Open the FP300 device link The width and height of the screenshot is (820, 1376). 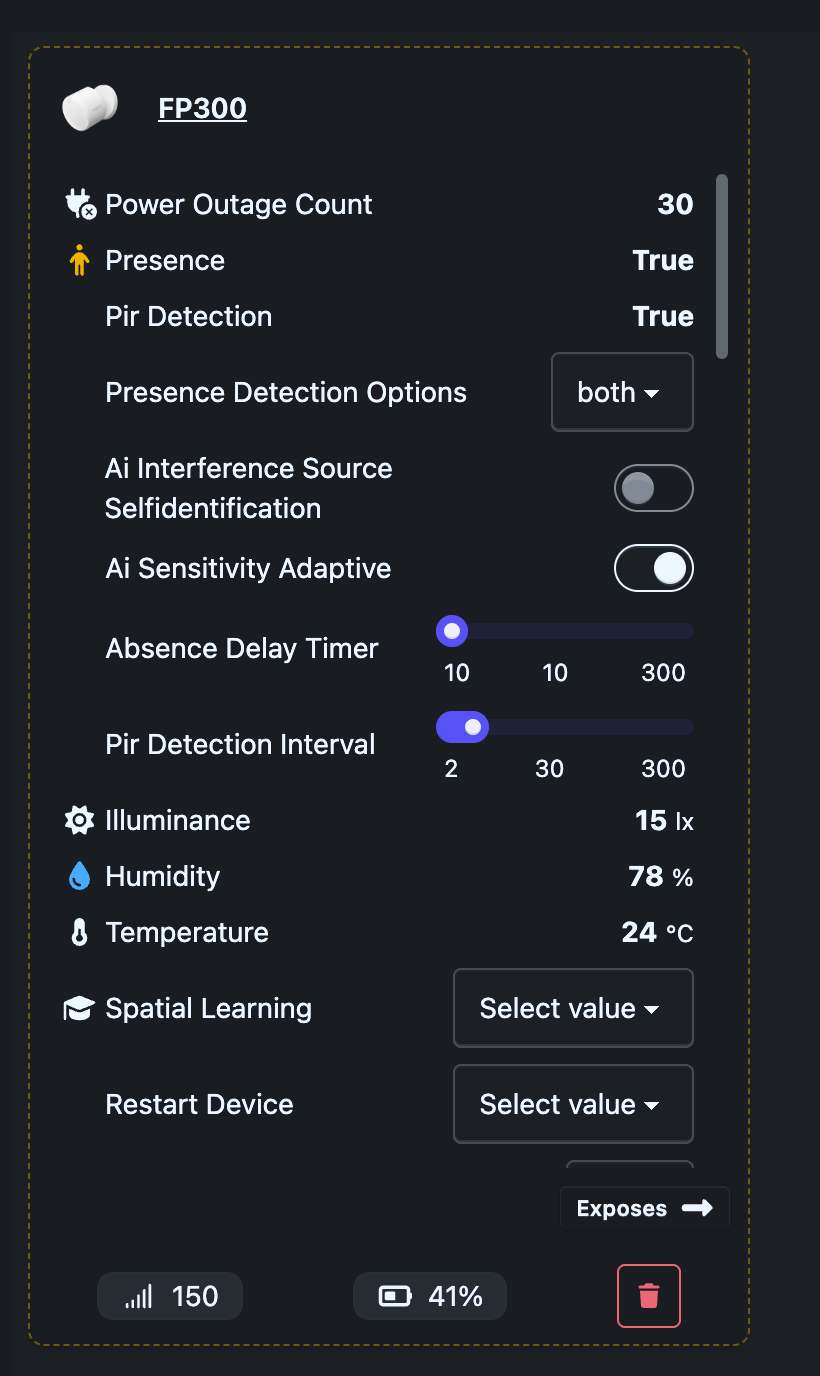click(202, 108)
